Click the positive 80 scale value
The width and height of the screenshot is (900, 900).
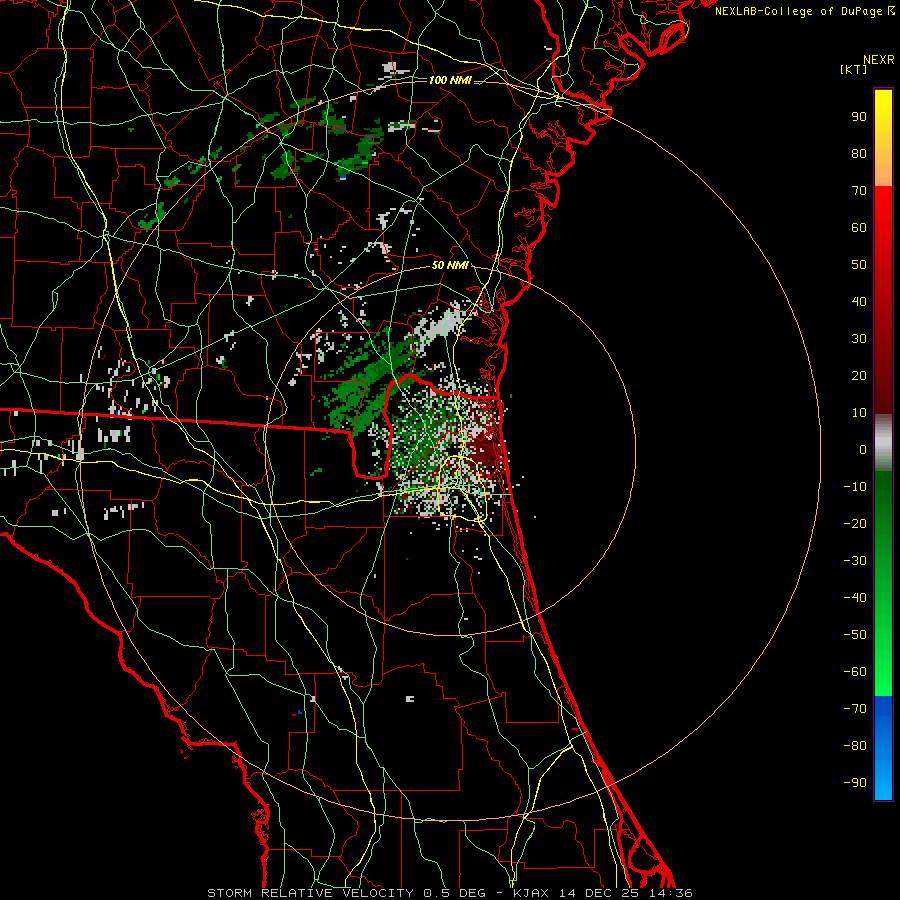click(x=859, y=154)
